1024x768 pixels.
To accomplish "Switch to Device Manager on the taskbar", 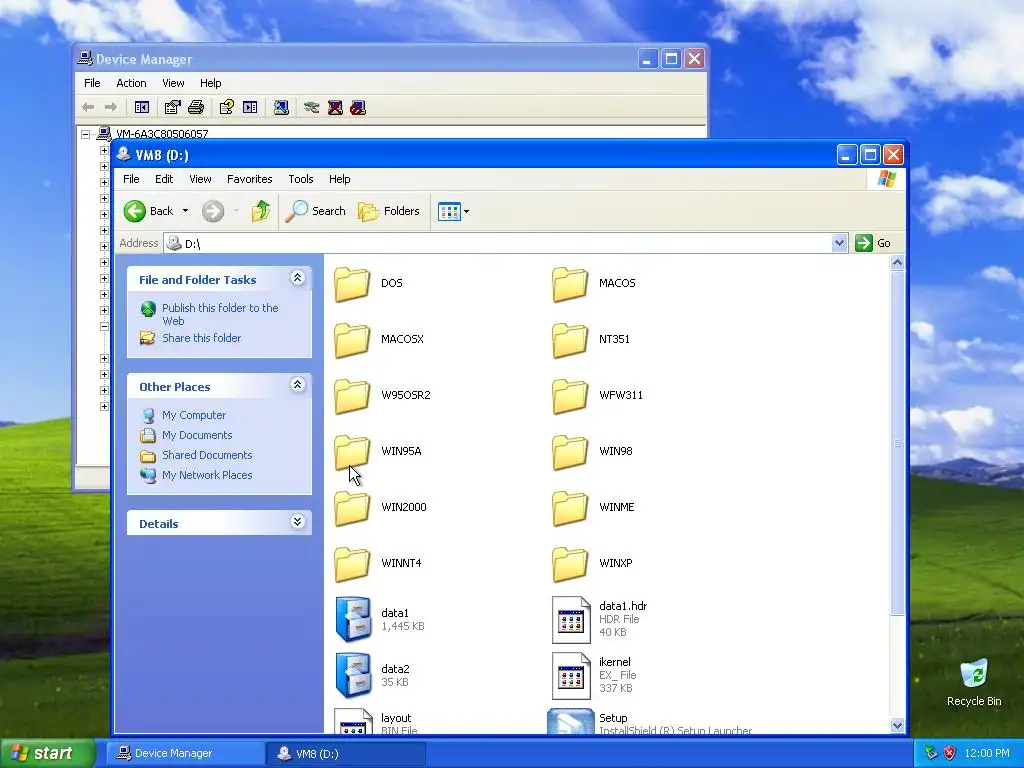I will coord(184,754).
